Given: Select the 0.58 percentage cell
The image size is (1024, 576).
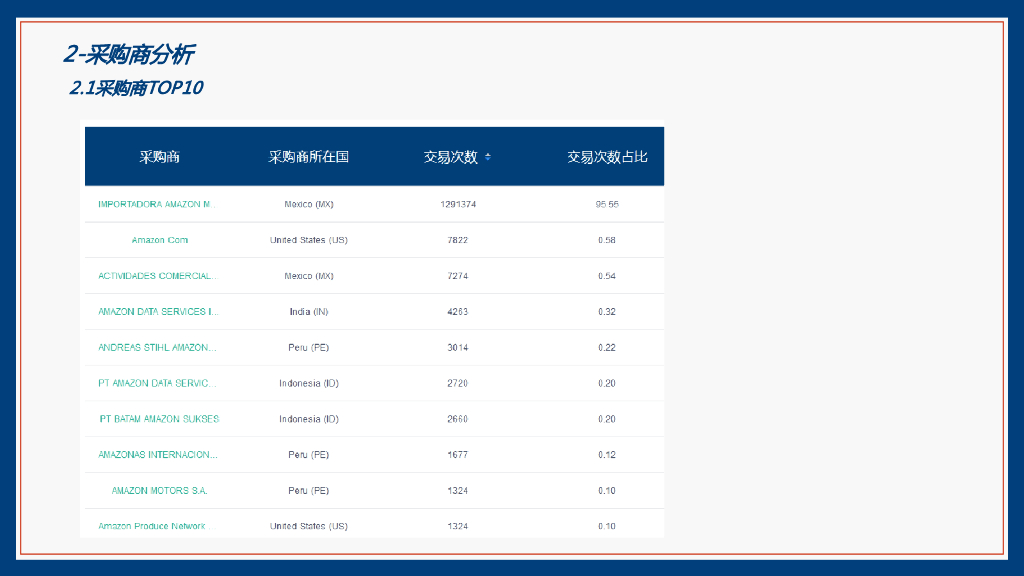Looking at the screenshot, I should (x=607, y=240).
